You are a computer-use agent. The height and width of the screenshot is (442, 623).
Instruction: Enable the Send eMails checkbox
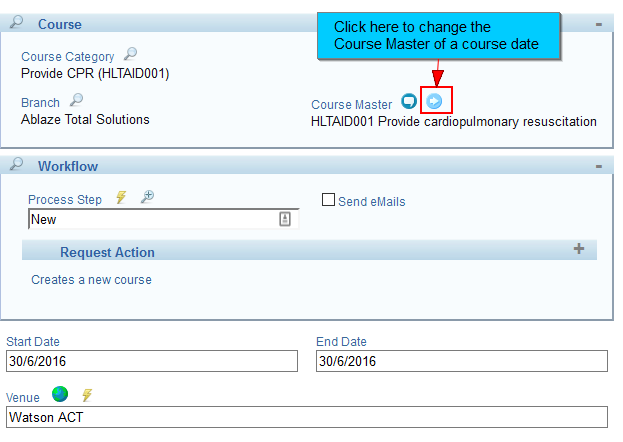coord(328,200)
